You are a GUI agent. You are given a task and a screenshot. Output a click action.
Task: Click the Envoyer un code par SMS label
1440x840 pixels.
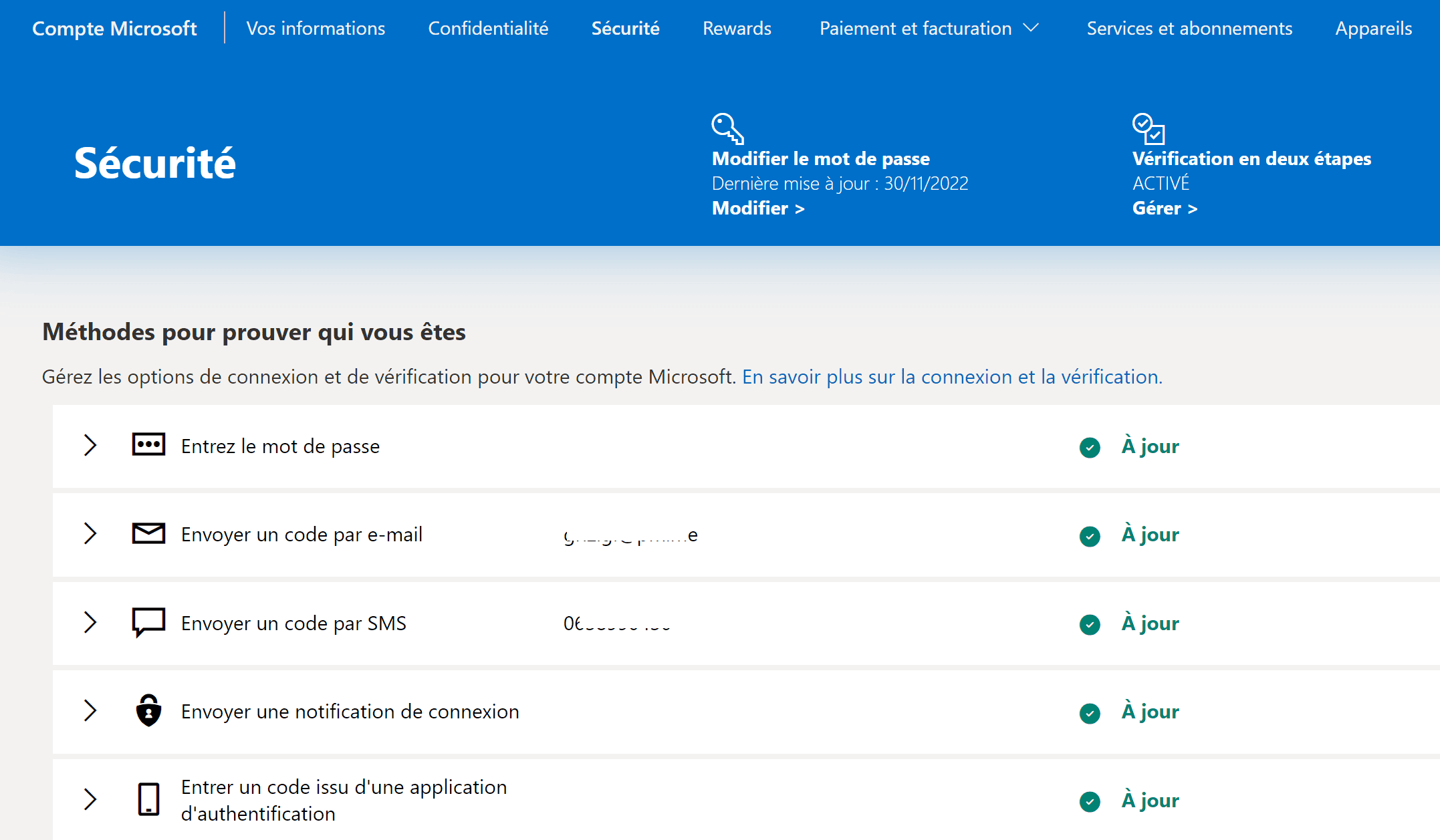pyautogui.click(x=293, y=623)
